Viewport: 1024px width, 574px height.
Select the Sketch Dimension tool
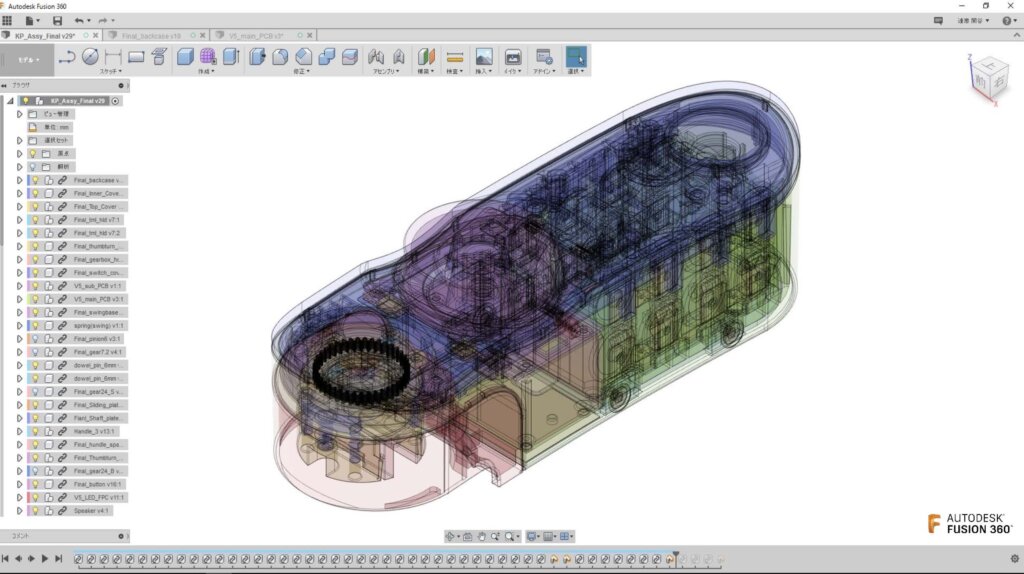(113, 57)
